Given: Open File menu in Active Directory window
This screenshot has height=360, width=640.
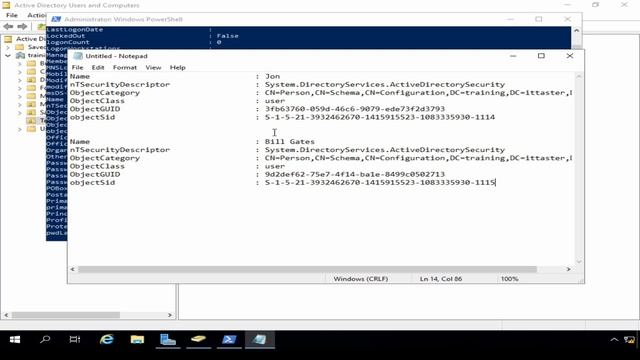Looking at the screenshot, I should pos(12,15).
